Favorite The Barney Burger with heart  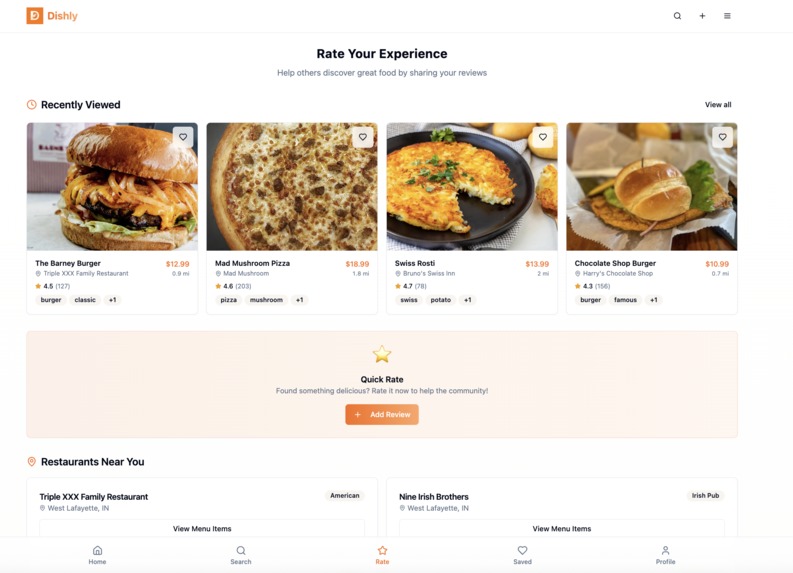tap(183, 137)
